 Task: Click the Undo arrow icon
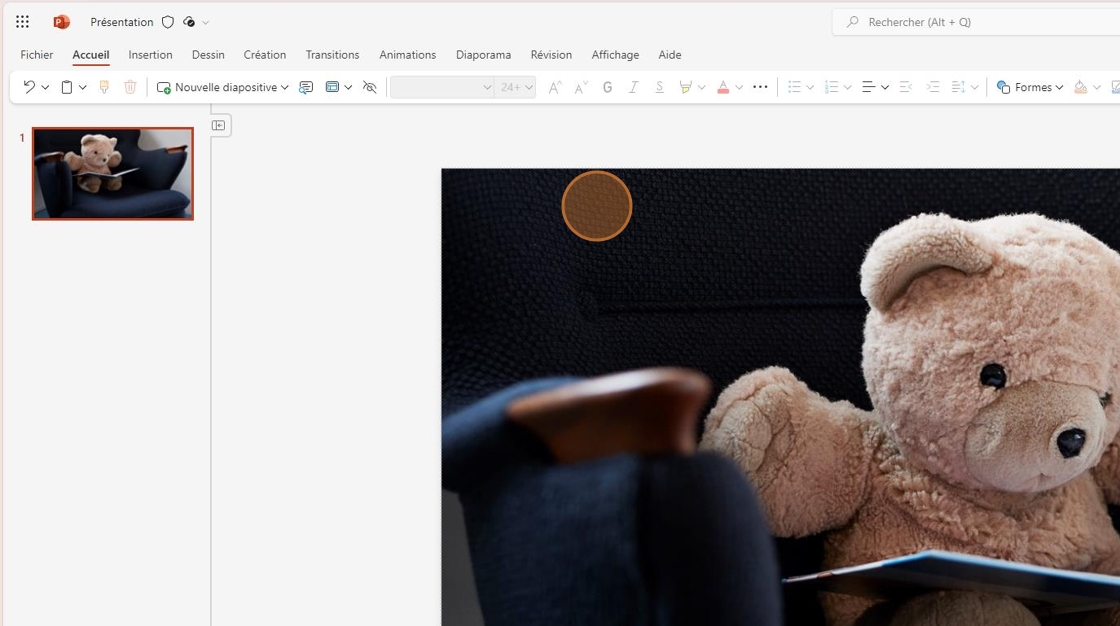point(29,87)
